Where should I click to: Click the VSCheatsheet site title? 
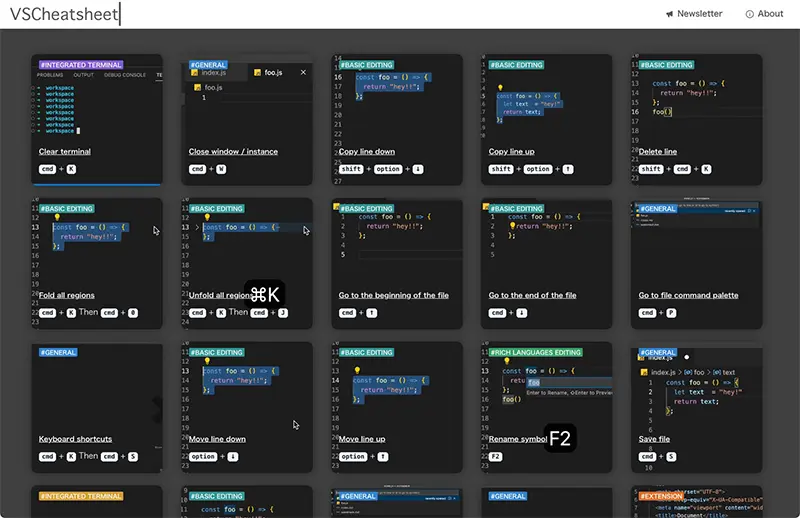(64, 14)
